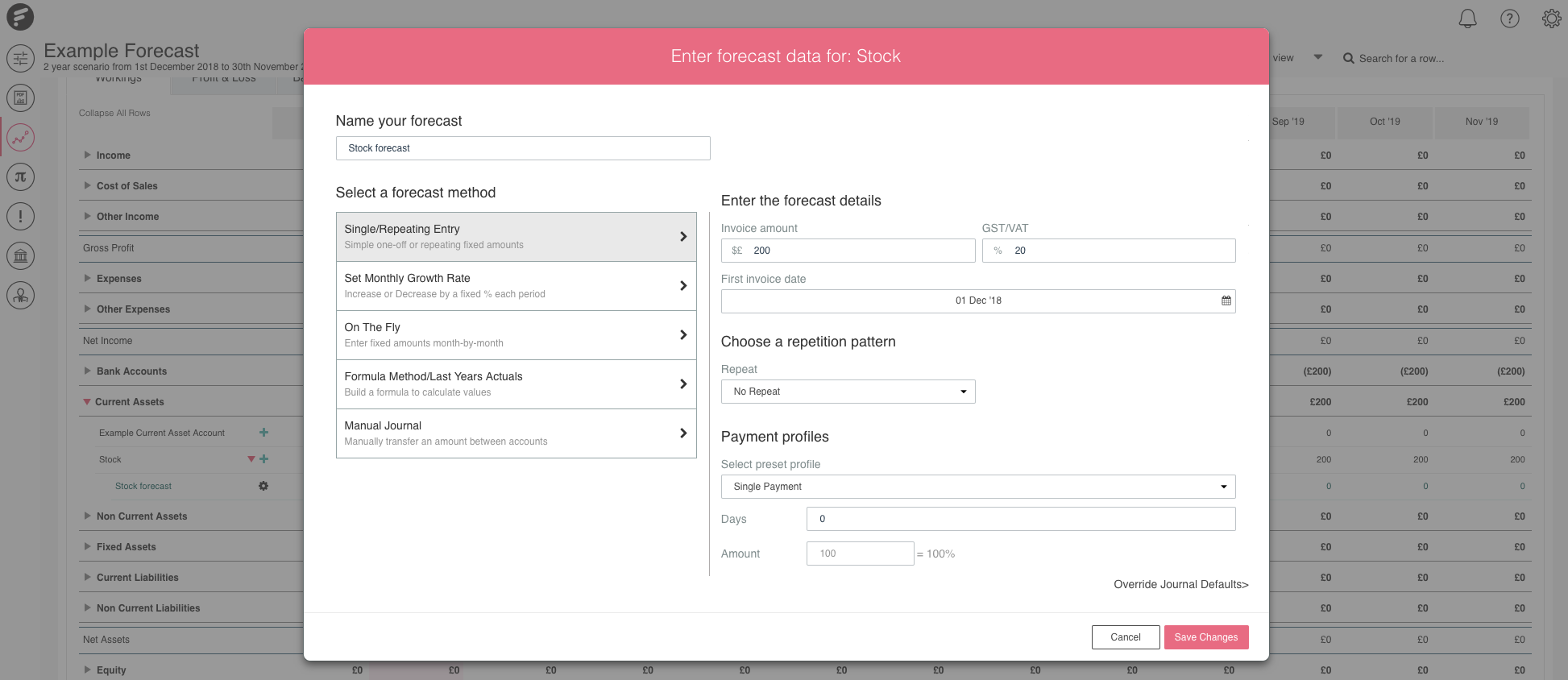Collapse the Current Assets section

click(x=87, y=402)
